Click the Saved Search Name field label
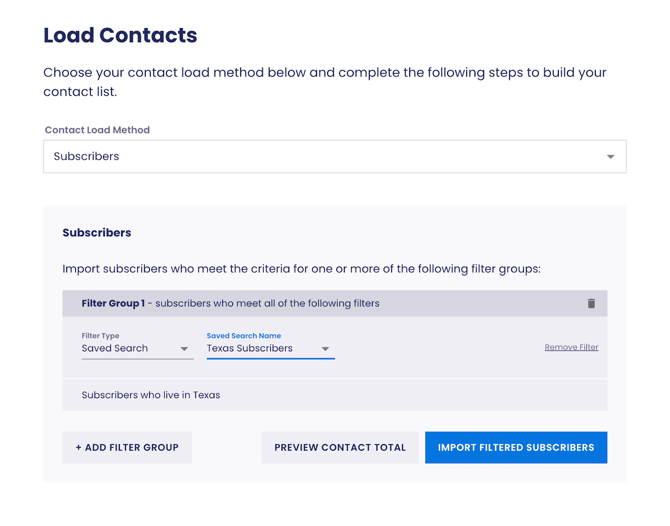670x526 pixels. (244, 336)
